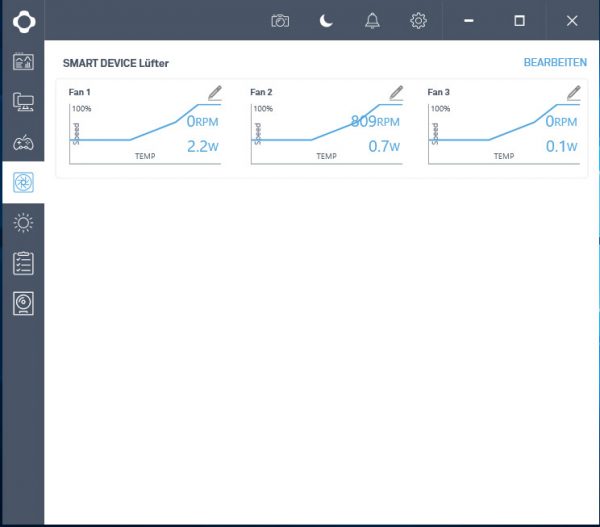This screenshot has width=600, height=527.
Task: Edit Fan 3 with the pencil icon
Action: (x=574, y=93)
